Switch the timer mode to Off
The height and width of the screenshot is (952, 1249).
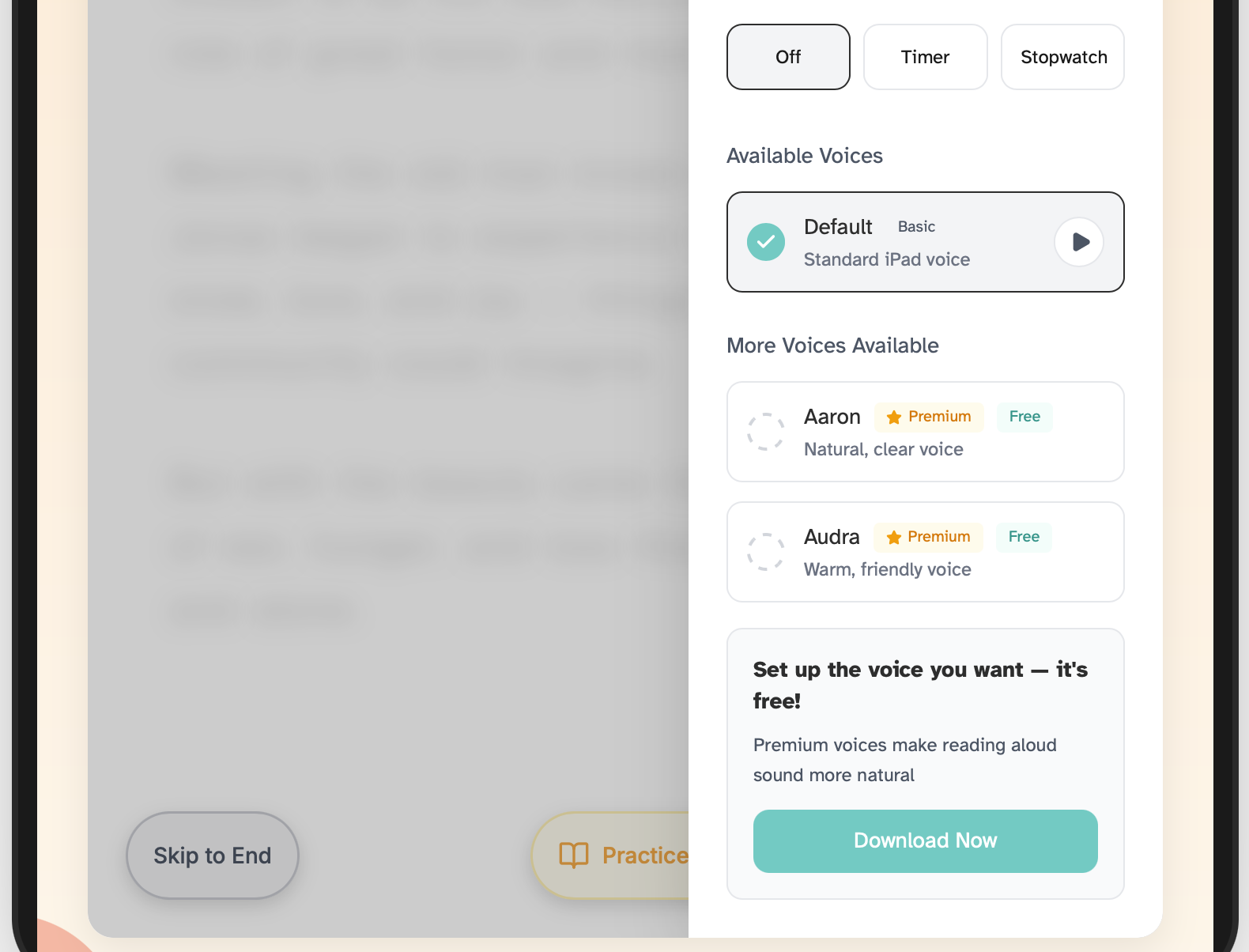point(787,57)
